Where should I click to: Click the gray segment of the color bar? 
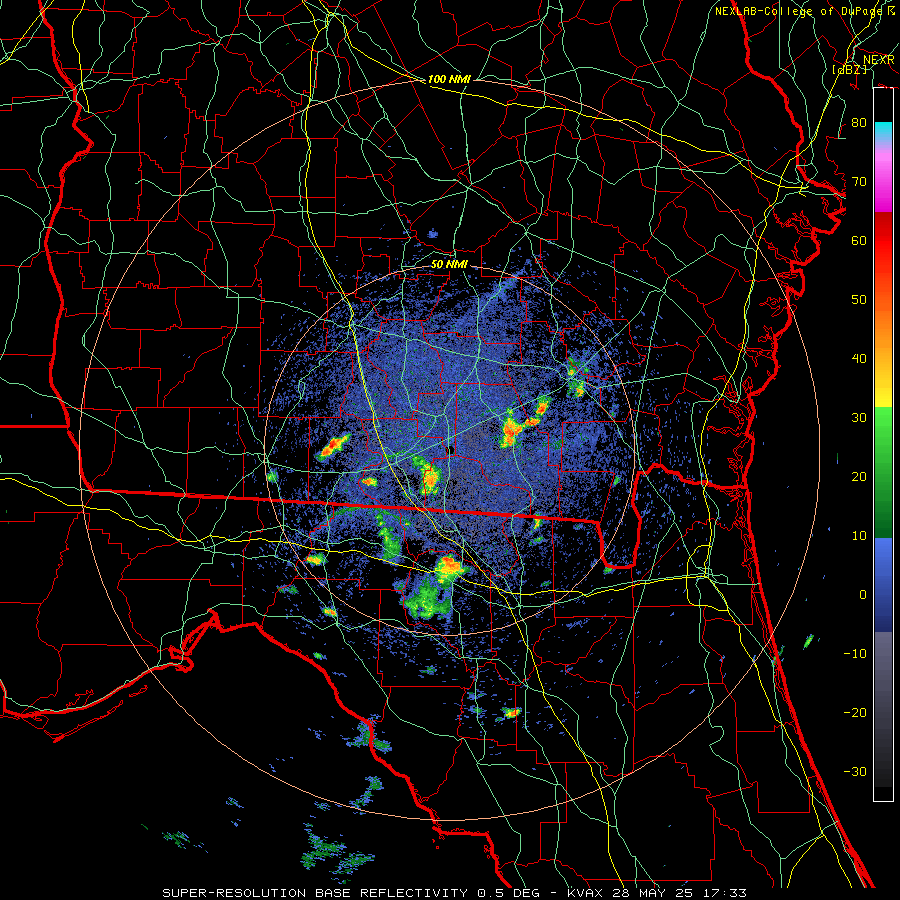click(883, 683)
